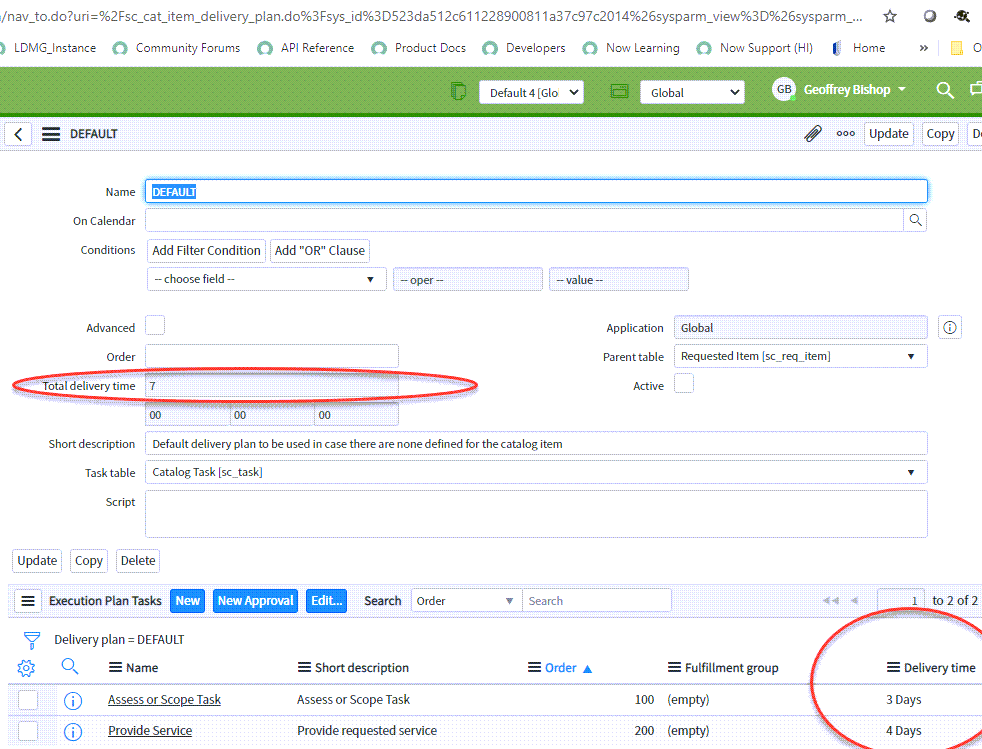Viewport: 982px width, 749px height.
Task: Click info icon on Assess or Scope Task row
Action: click(72, 700)
